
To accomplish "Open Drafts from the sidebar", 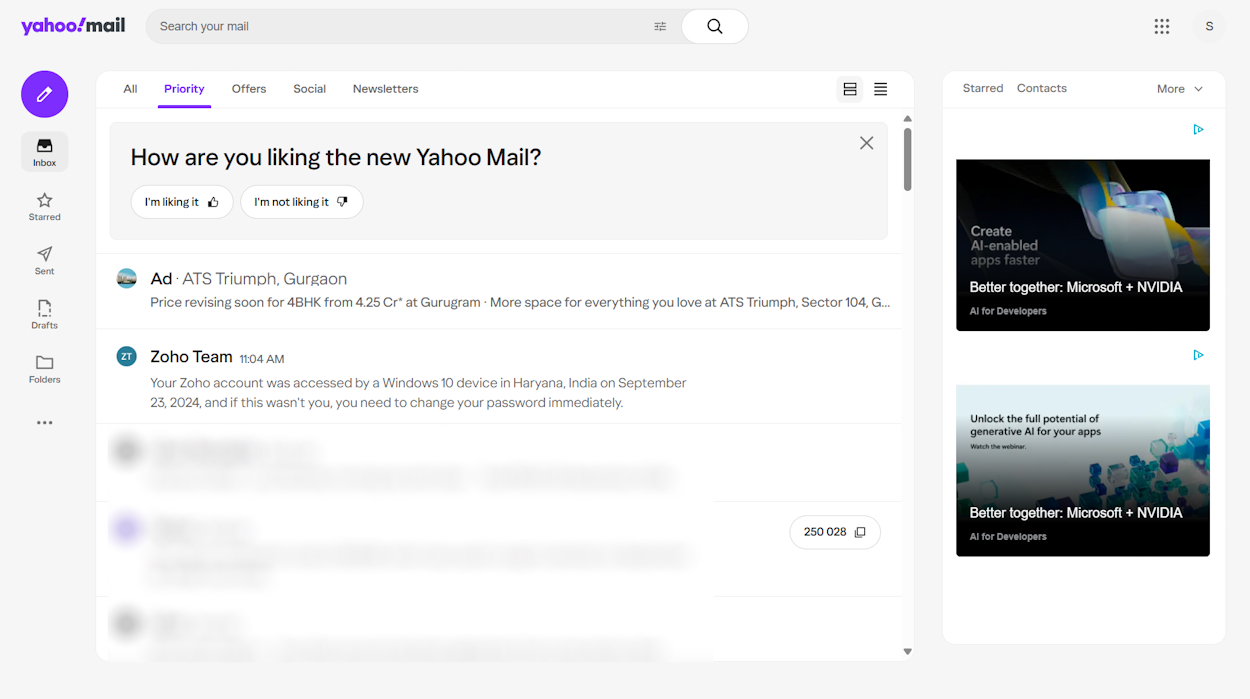I will tap(44, 309).
